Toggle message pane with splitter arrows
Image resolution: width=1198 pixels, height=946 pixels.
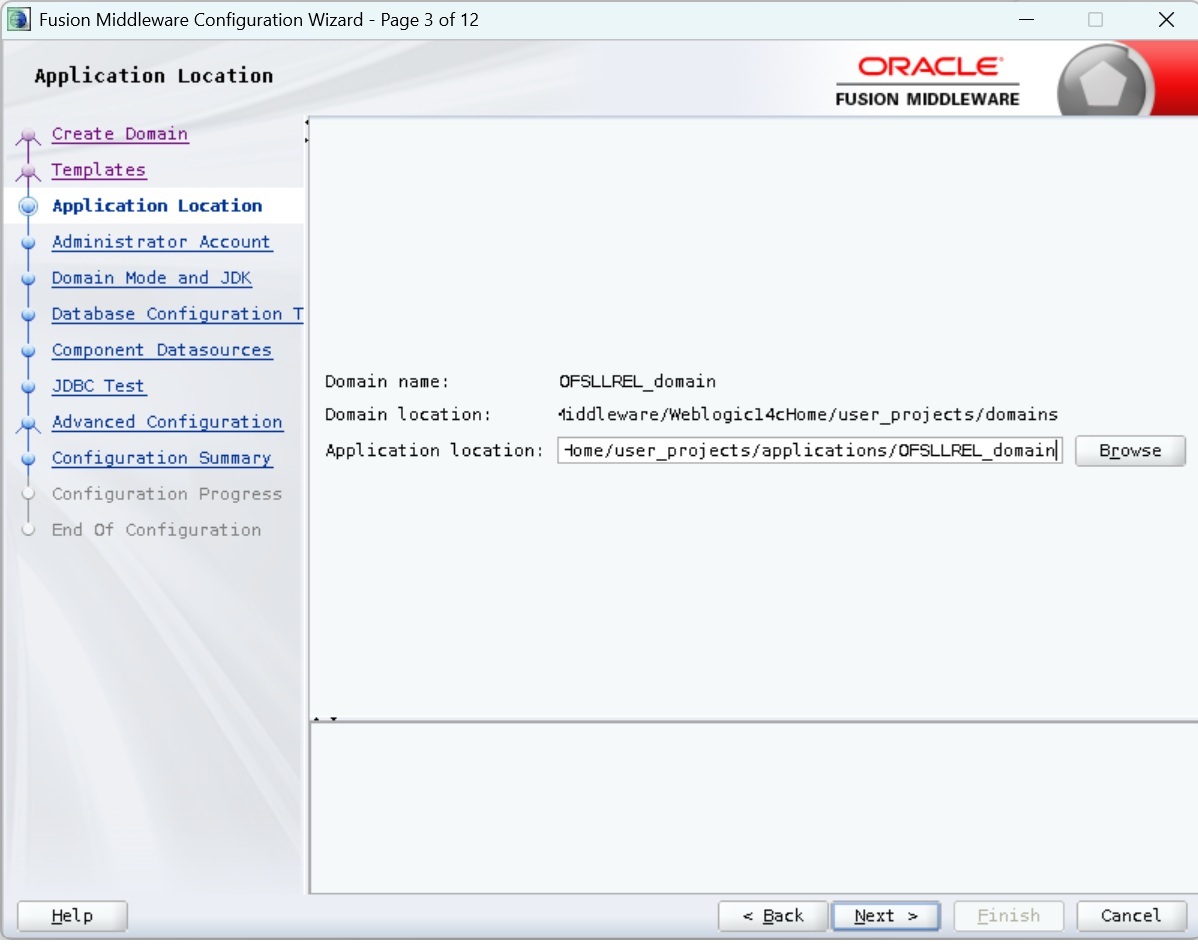click(325, 718)
